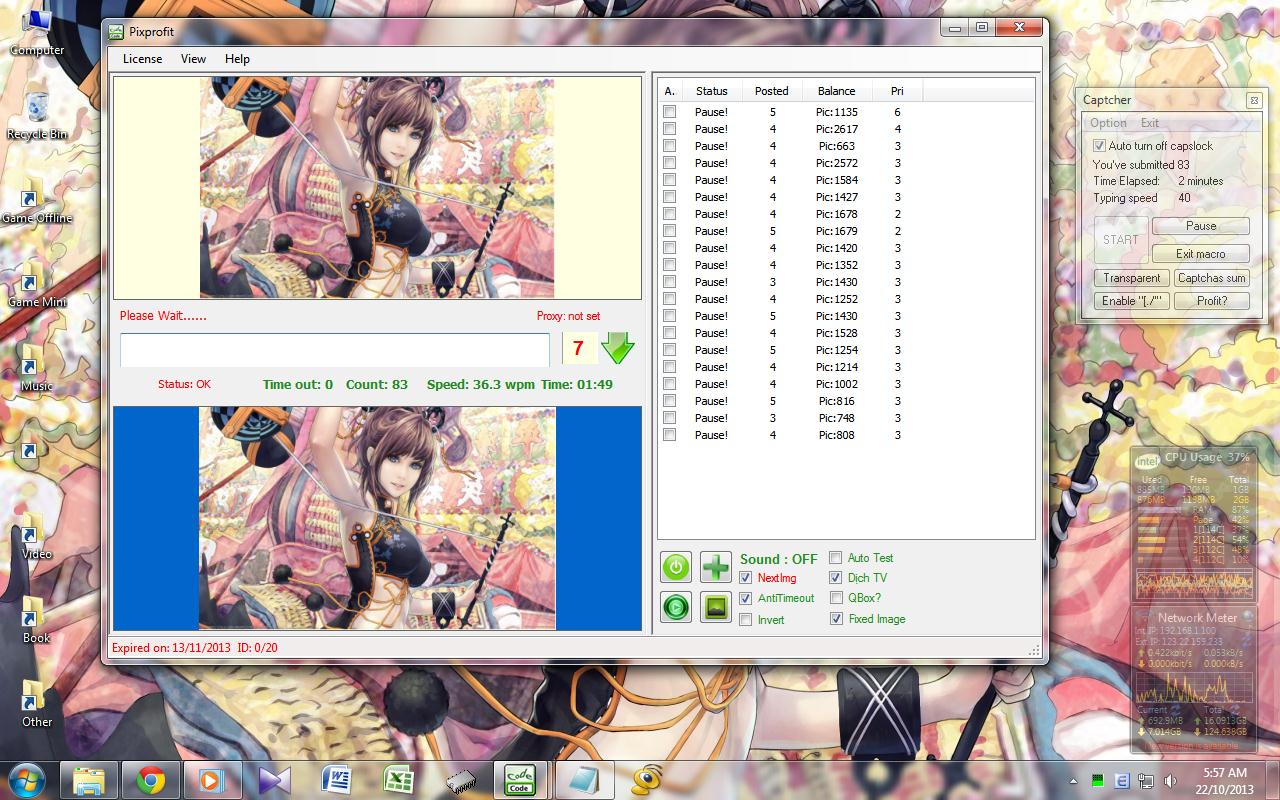Screen dimensions: 1280x800
Task: Click the Pic:1002 balance cell
Action: pos(836,384)
